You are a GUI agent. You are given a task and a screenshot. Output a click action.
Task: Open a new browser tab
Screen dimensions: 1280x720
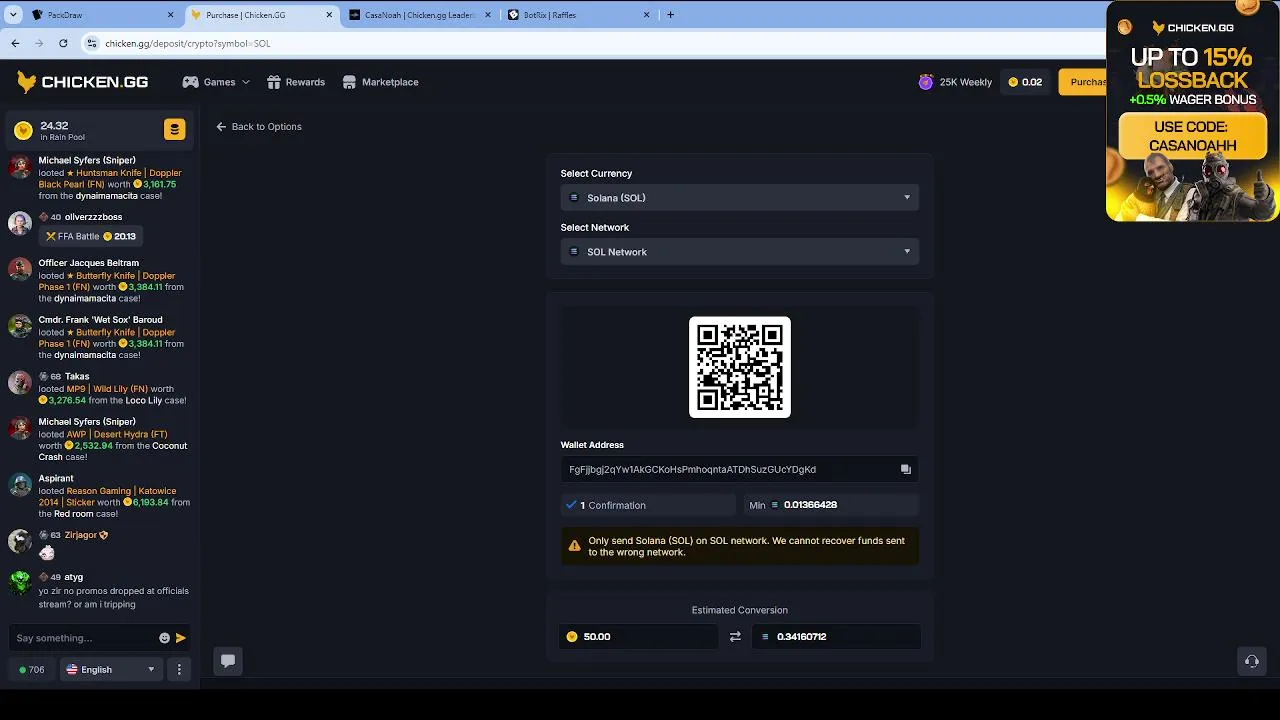click(670, 15)
